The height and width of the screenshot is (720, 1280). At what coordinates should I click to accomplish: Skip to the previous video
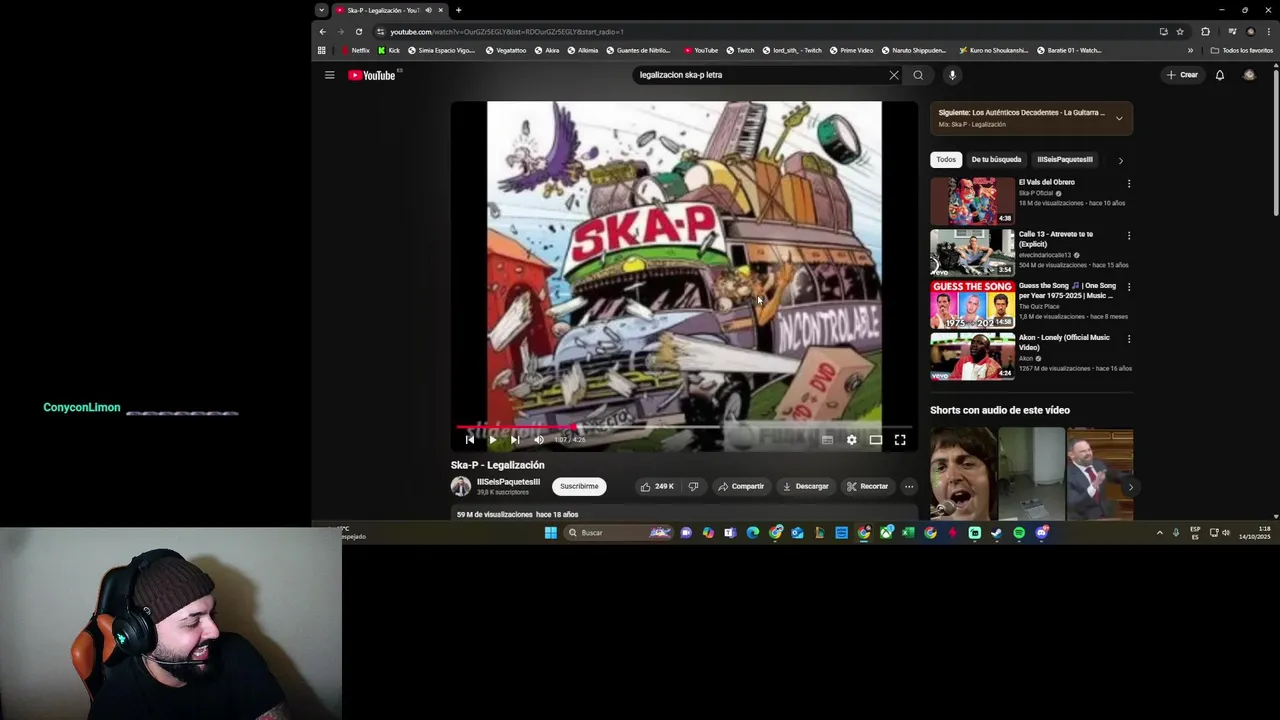tap(470, 440)
